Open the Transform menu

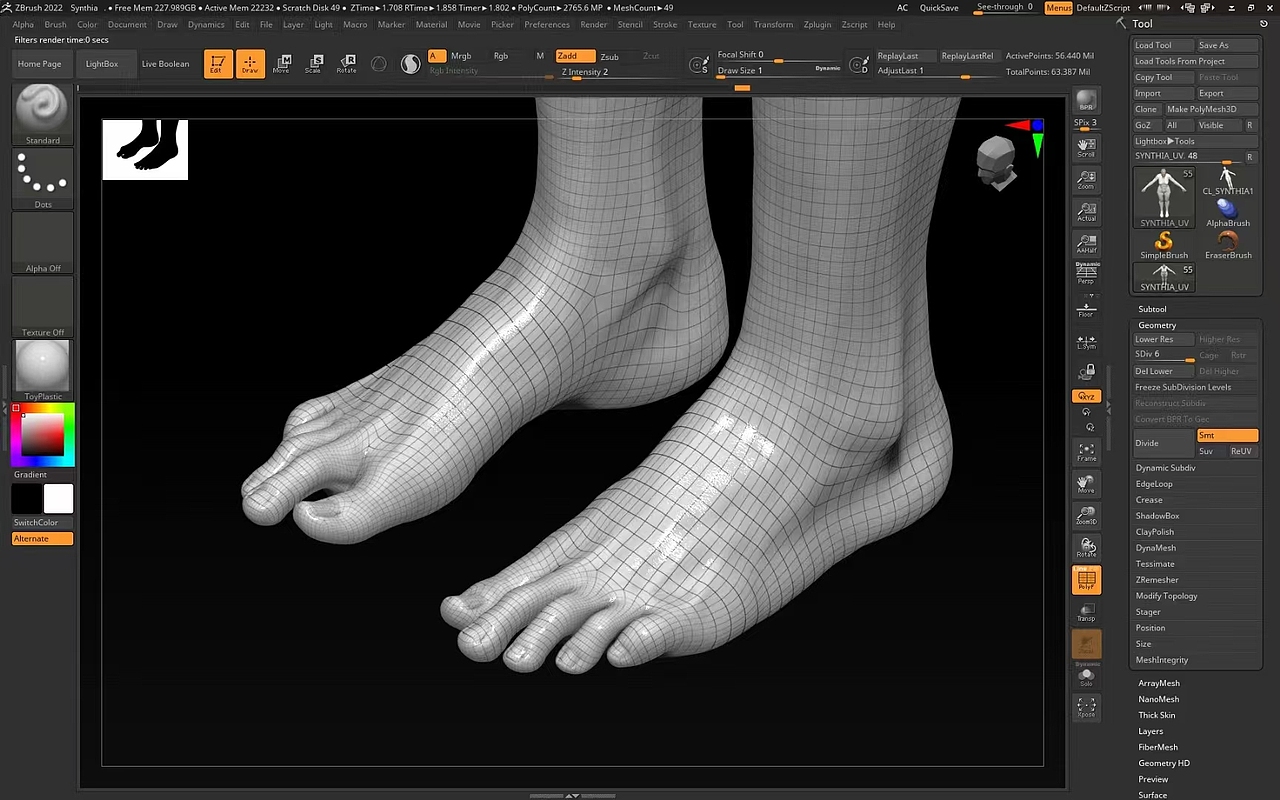(x=773, y=24)
